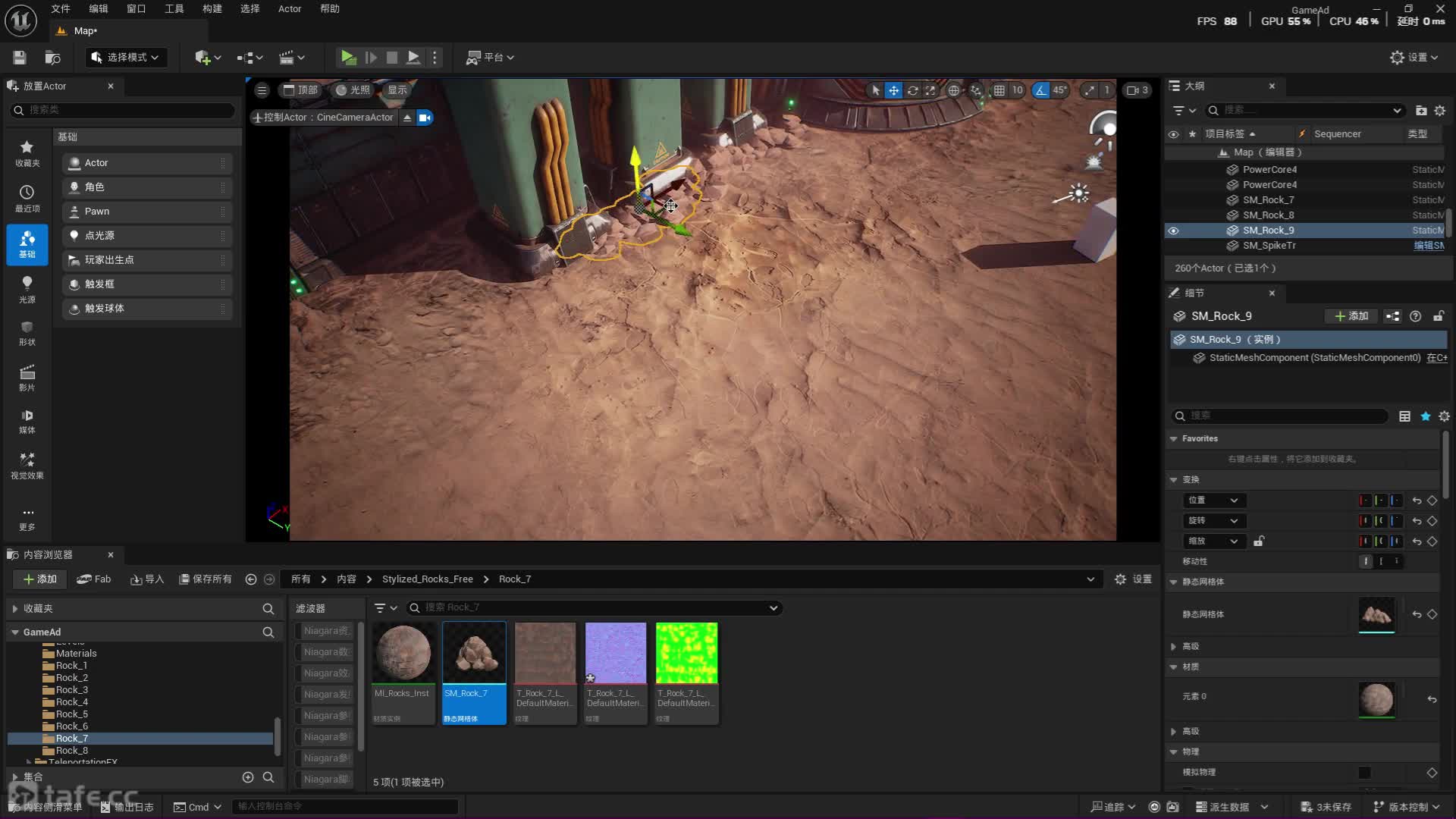1456x819 pixels.
Task: Toggle visibility eye for SM_Rock_9
Action: [x=1173, y=231]
